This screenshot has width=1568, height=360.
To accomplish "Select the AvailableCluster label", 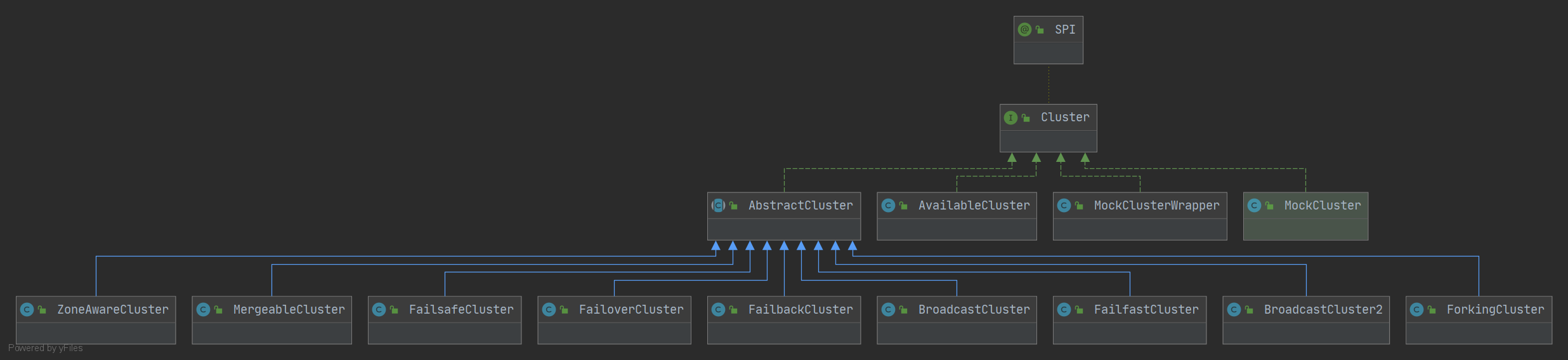I will click(974, 205).
